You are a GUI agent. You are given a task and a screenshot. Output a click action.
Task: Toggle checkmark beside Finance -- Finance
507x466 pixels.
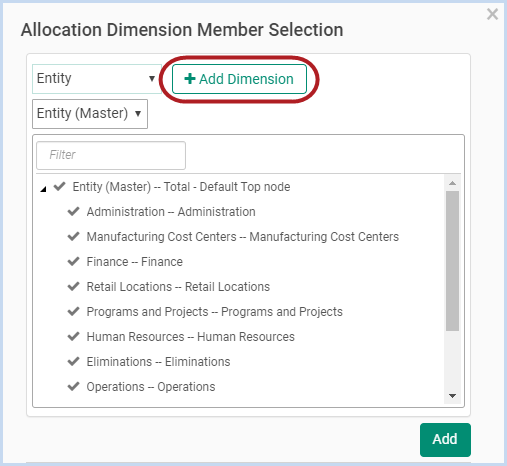[x=73, y=261]
